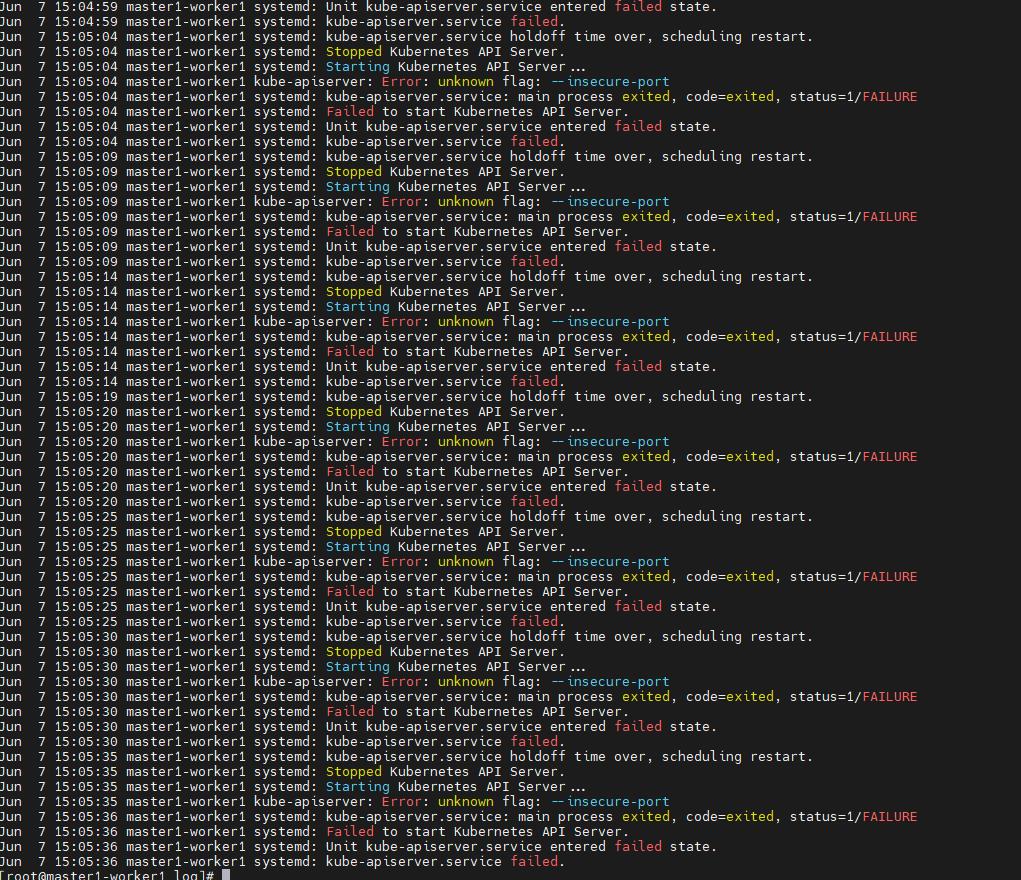This screenshot has height=880, width=1021.
Task: Select the 15:05:30 'main process exited' line
Action: (x=458, y=696)
